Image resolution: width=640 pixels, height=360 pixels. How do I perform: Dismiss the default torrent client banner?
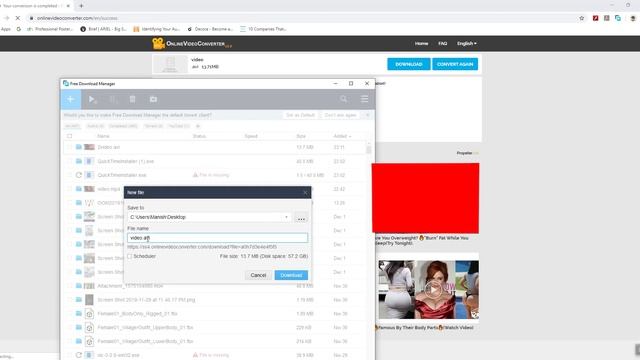[x=367, y=115]
